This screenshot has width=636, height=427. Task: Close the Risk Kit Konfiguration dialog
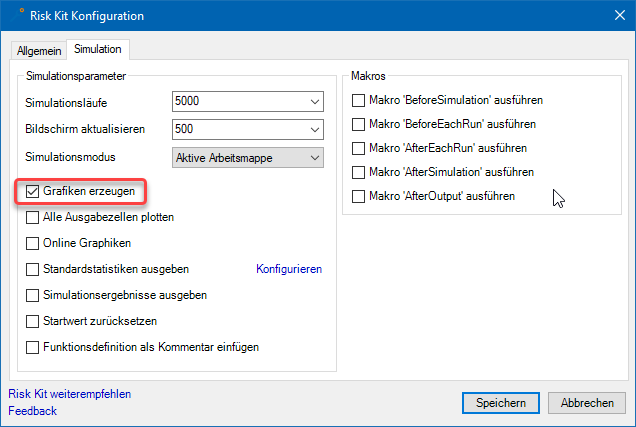tap(620, 15)
